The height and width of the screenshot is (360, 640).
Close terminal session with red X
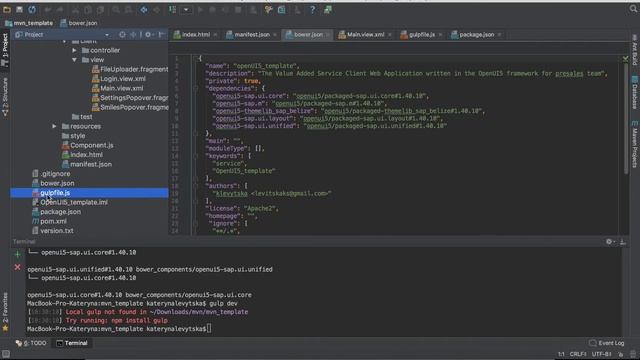click(x=17, y=267)
